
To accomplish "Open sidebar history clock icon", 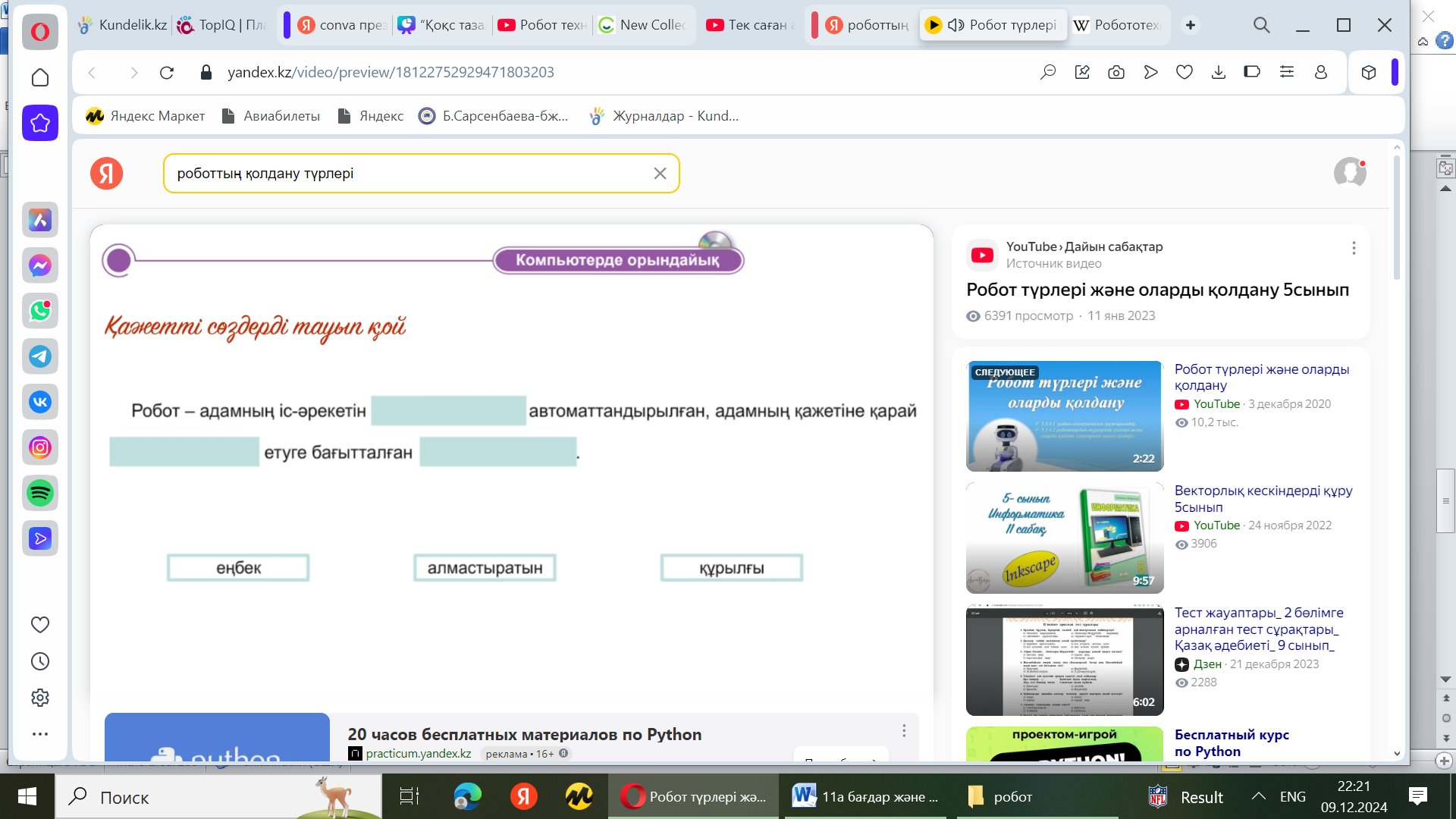I will pos(40,661).
